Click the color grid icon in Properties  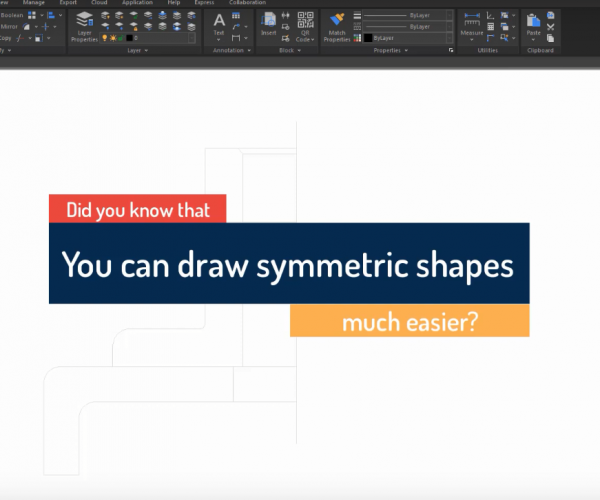point(357,38)
